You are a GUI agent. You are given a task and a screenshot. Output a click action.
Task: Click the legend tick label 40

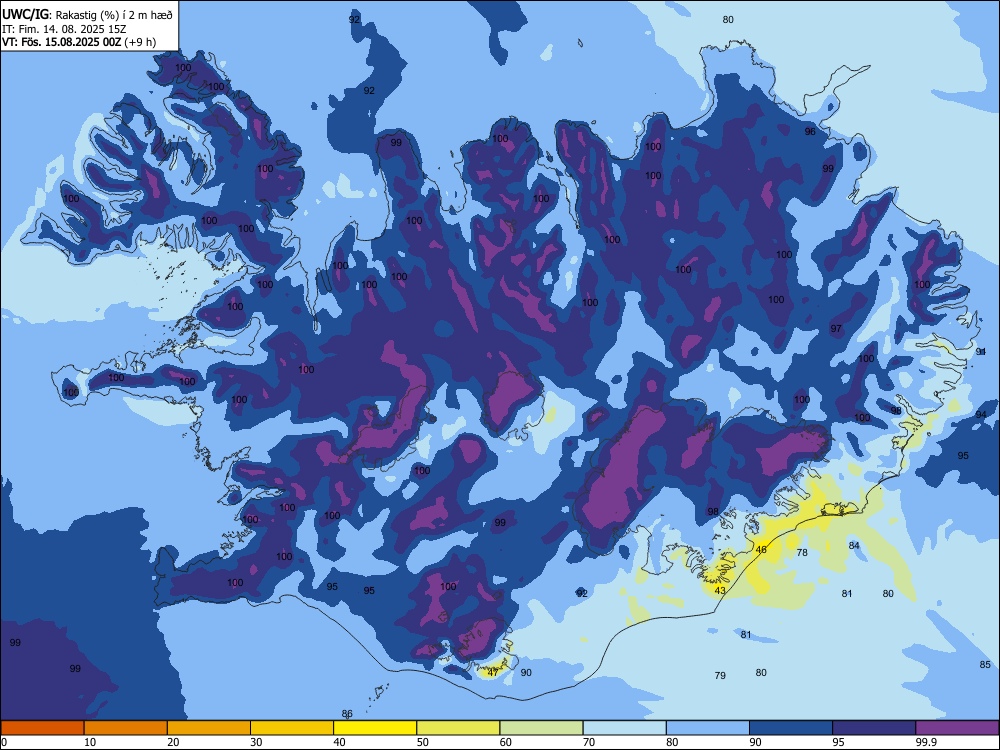pos(339,742)
